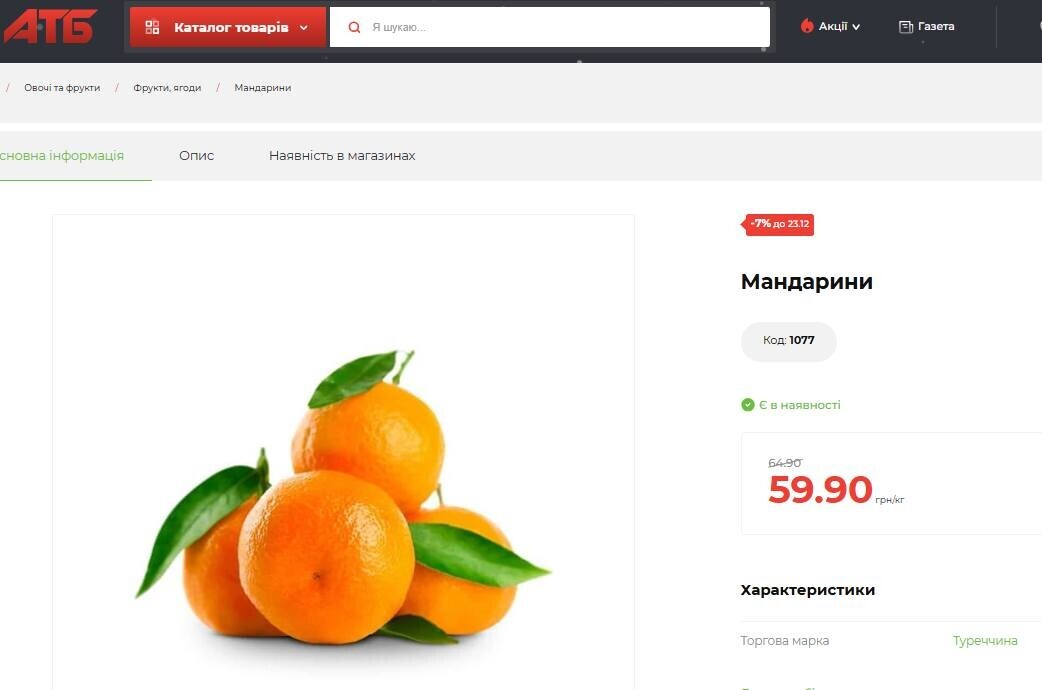Click the Мандарини breadcrumb

[x=262, y=88]
